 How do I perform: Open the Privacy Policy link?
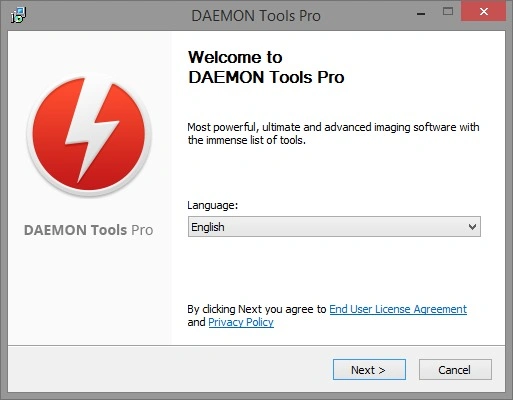pos(241,322)
